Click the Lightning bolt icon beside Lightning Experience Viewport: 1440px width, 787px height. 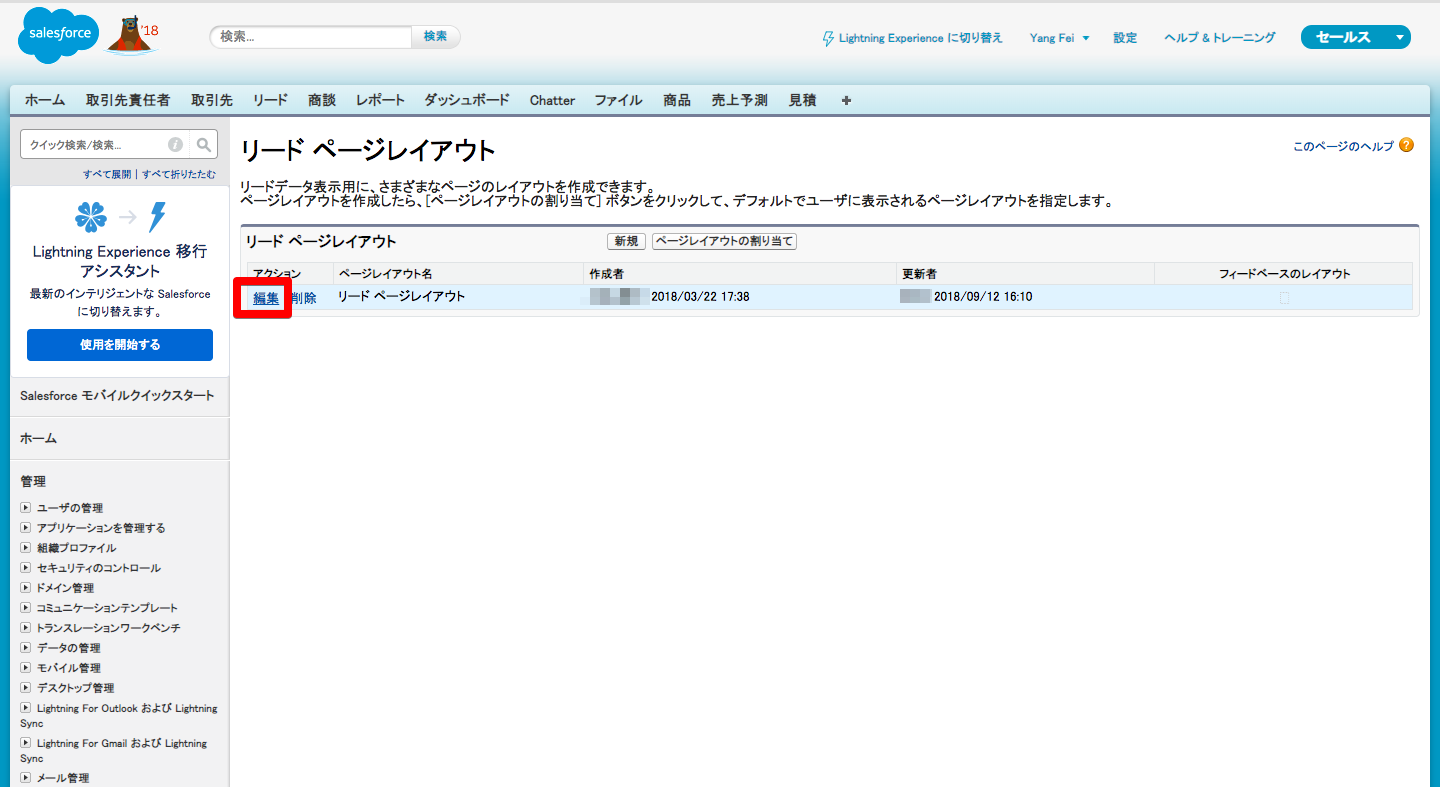828,38
